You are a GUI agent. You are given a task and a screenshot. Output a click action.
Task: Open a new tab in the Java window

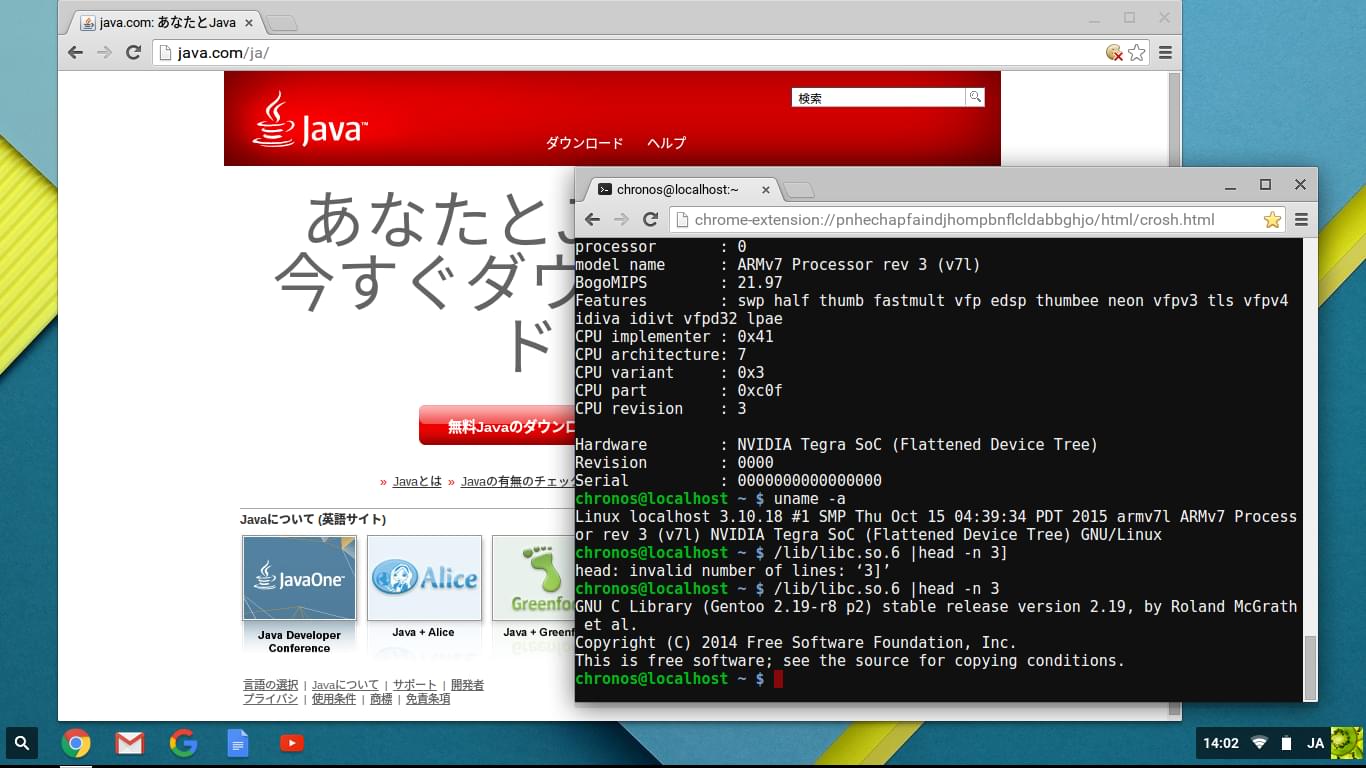283,23
